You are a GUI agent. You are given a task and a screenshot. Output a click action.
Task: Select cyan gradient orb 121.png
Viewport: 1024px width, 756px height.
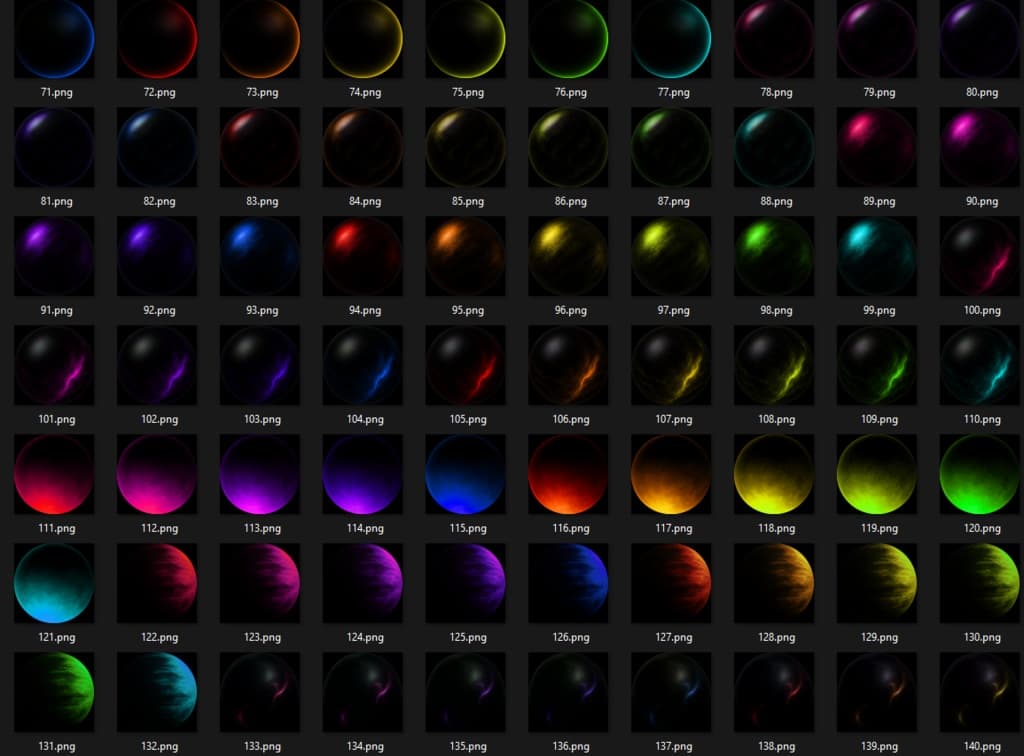point(54,583)
